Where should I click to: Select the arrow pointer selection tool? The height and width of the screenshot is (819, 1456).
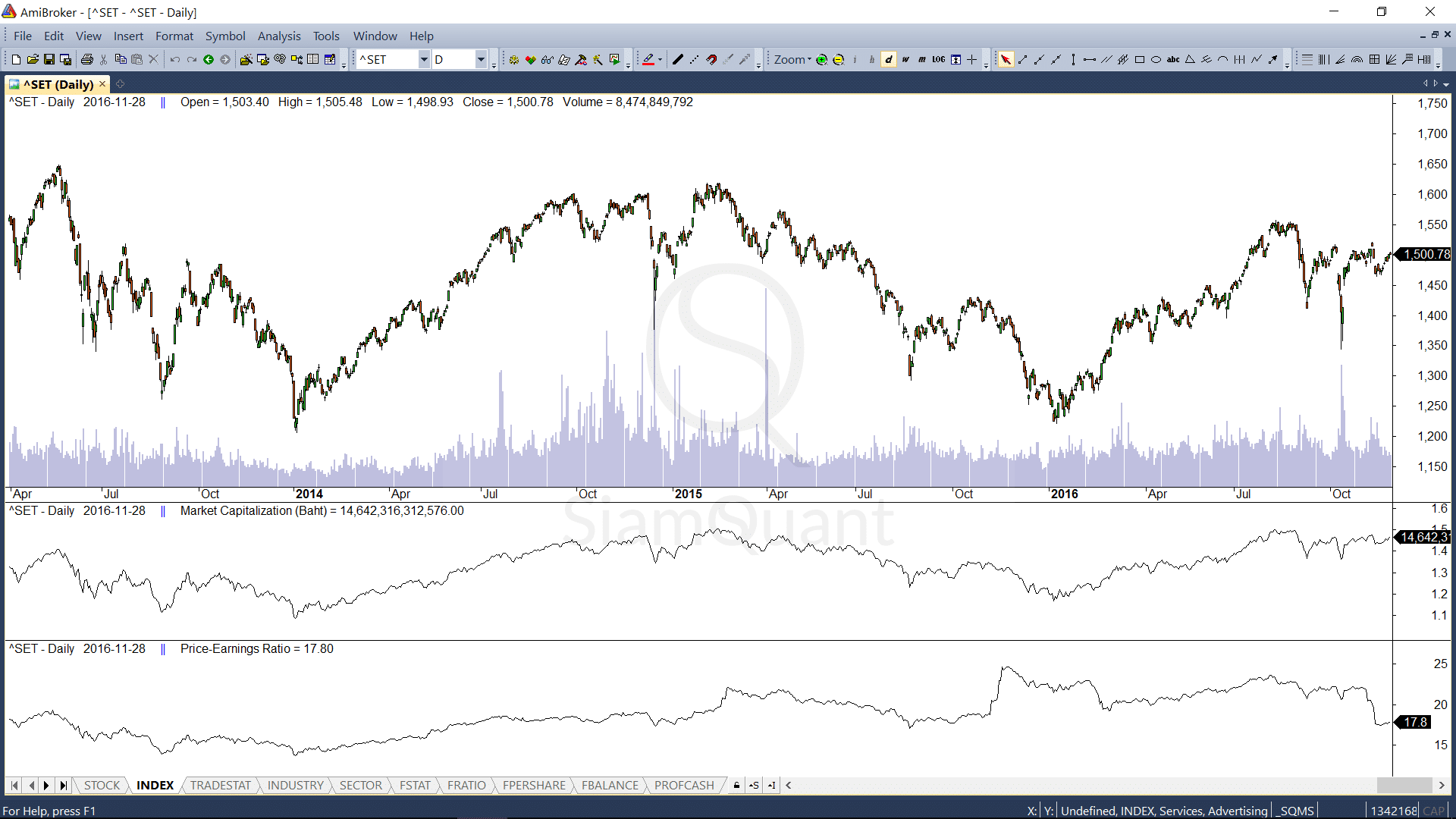[1005, 60]
